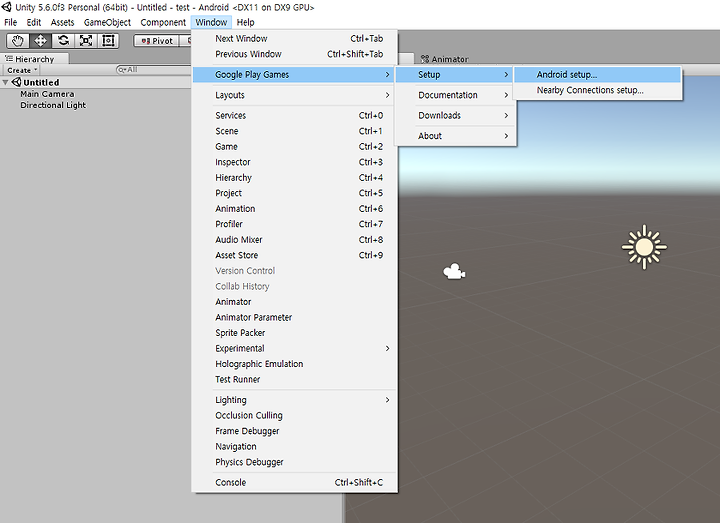Select the Move tool in toolbar
This screenshot has height=523, width=720.
[x=40, y=41]
